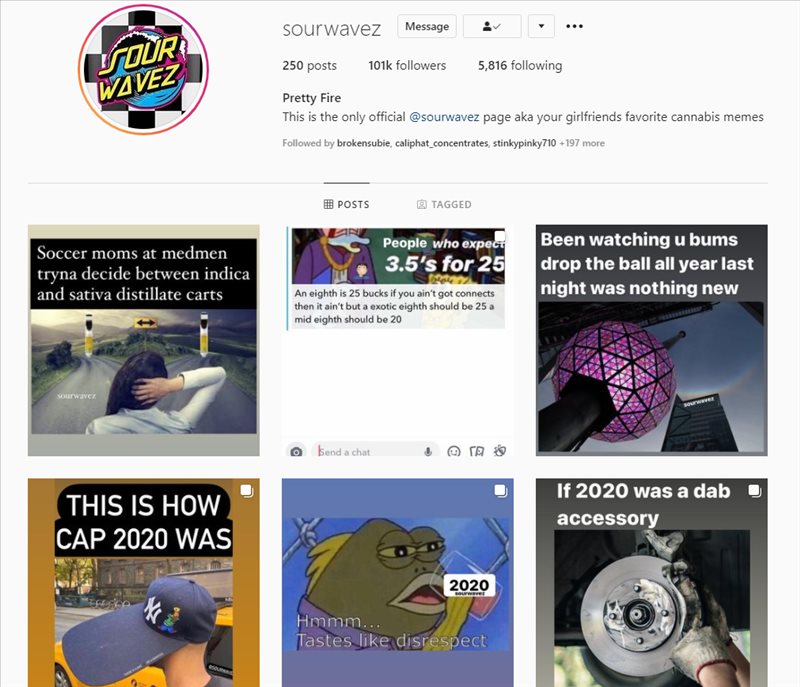The height and width of the screenshot is (687, 800).
Task: Select the POSTS tab
Action: (x=346, y=205)
